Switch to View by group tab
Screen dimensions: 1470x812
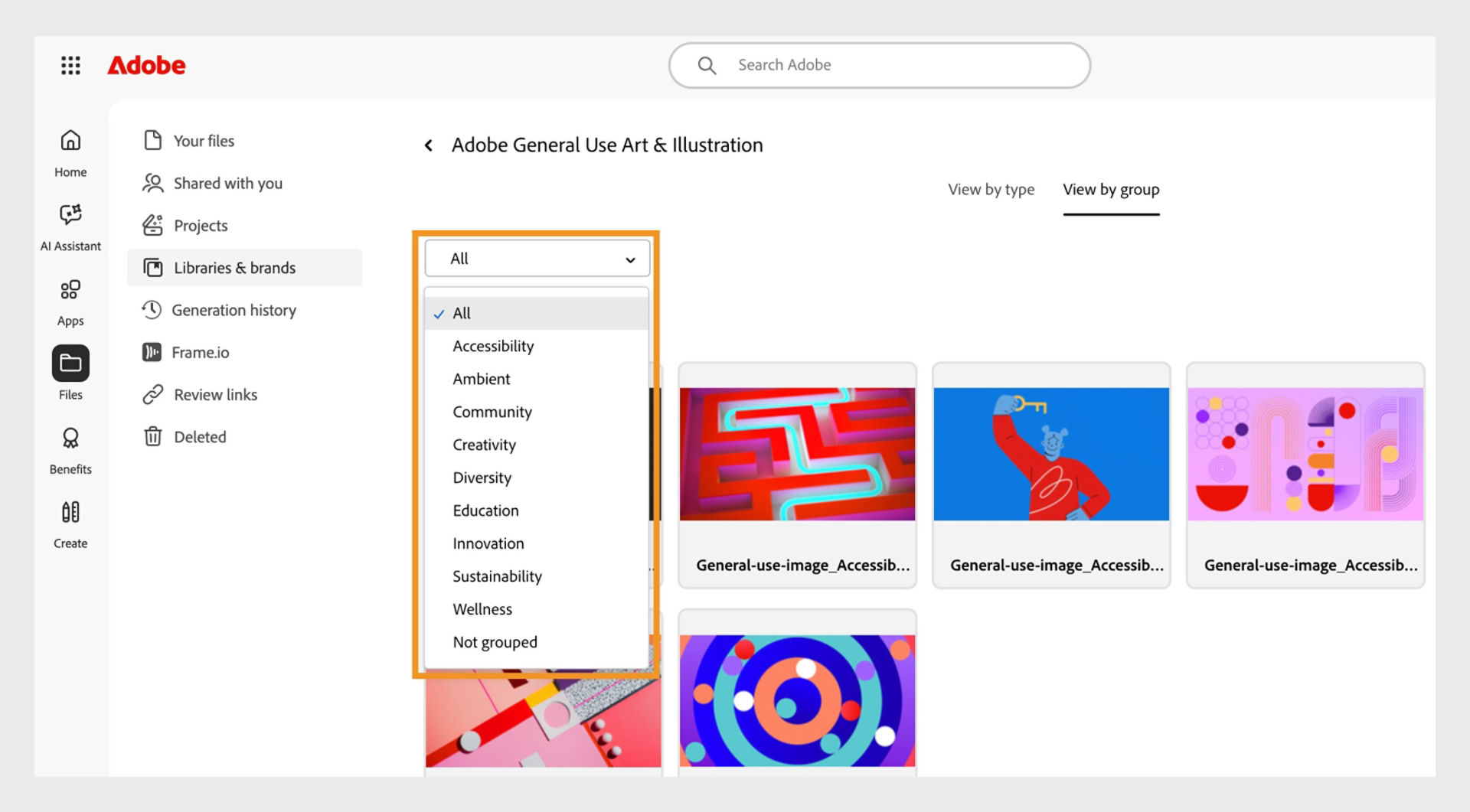[x=1111, y=190]
